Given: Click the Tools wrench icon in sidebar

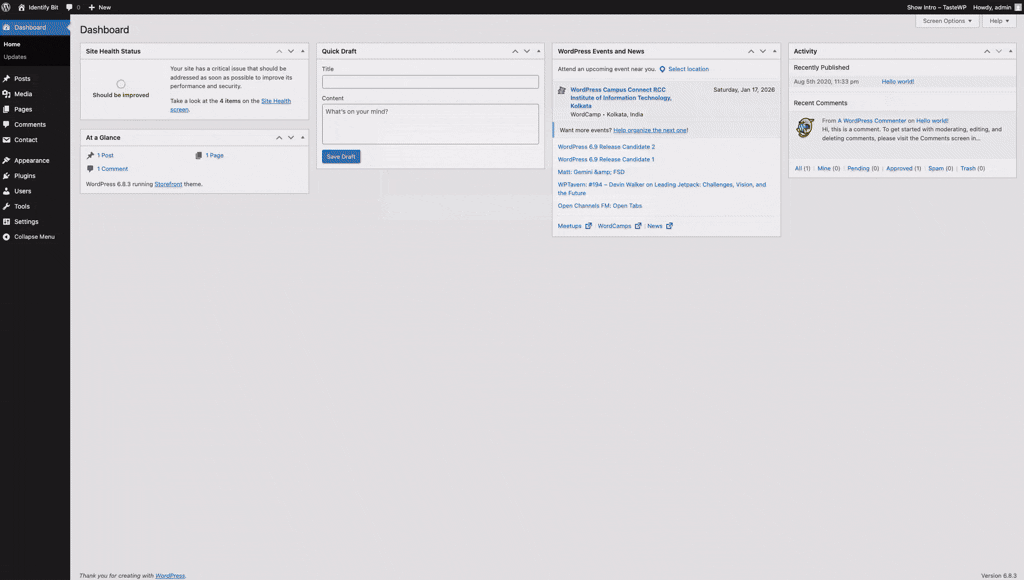Looking at the screenshot, I should pyautogui.click(x=7, y=206).
